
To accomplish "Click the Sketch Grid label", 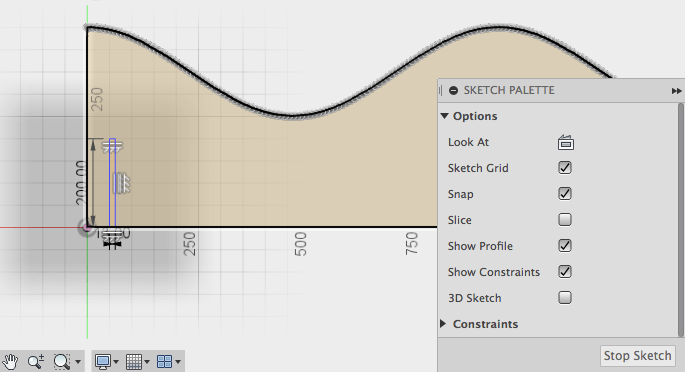I will click(x=478, y=168).
